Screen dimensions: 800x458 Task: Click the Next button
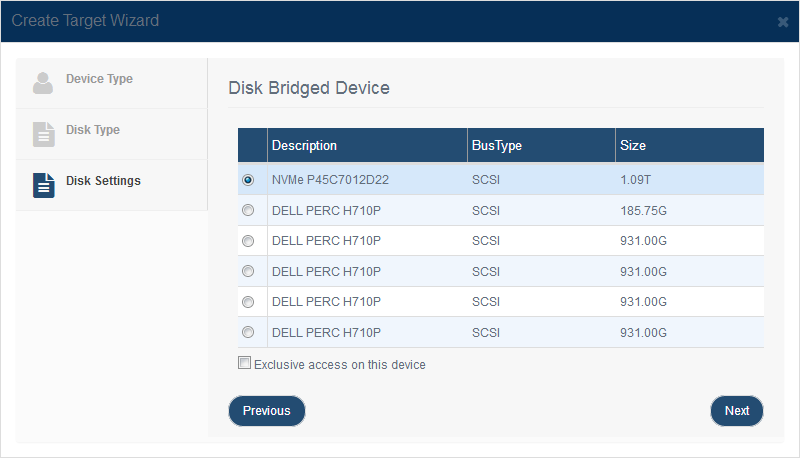[737, 411]
